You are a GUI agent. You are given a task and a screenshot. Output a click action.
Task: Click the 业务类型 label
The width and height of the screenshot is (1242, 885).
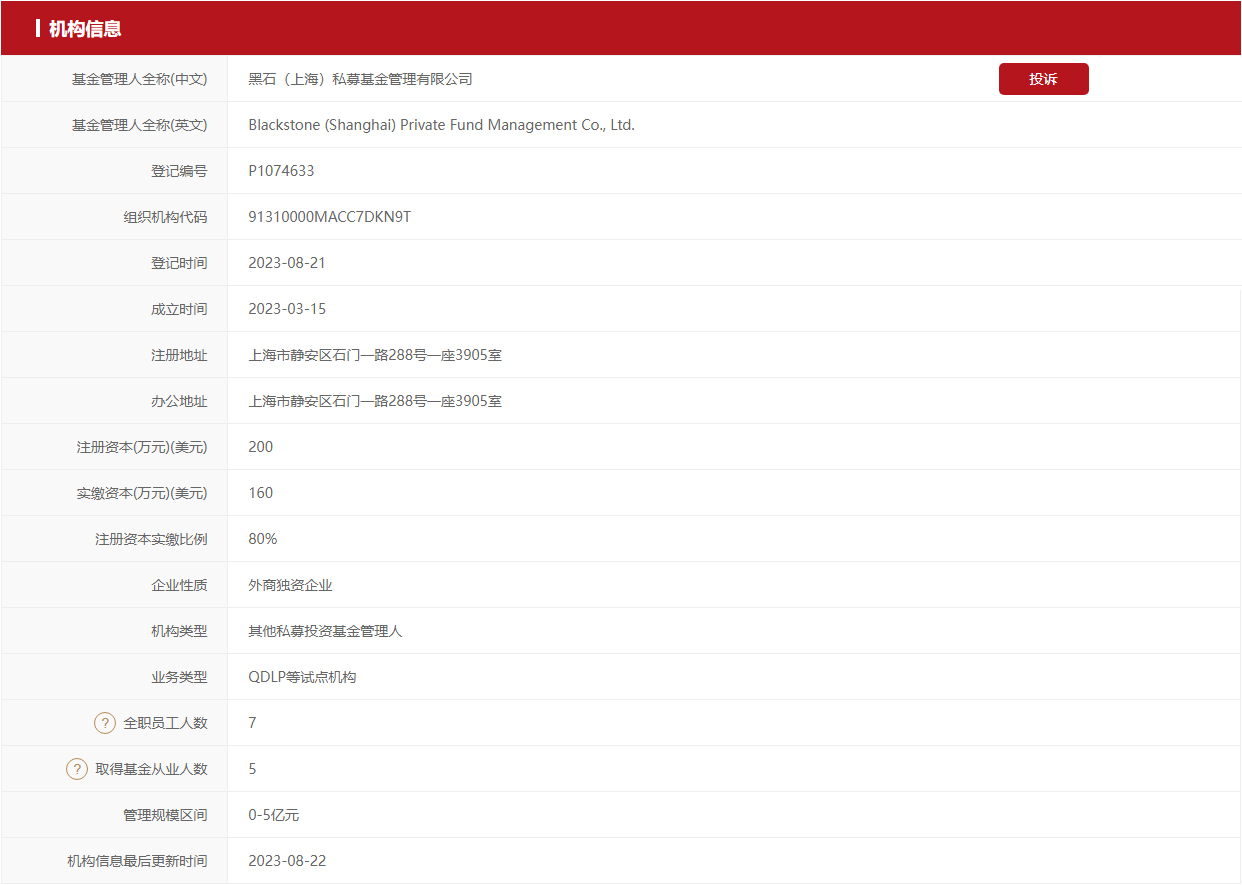pyautogui.click(x=180, y=677)
